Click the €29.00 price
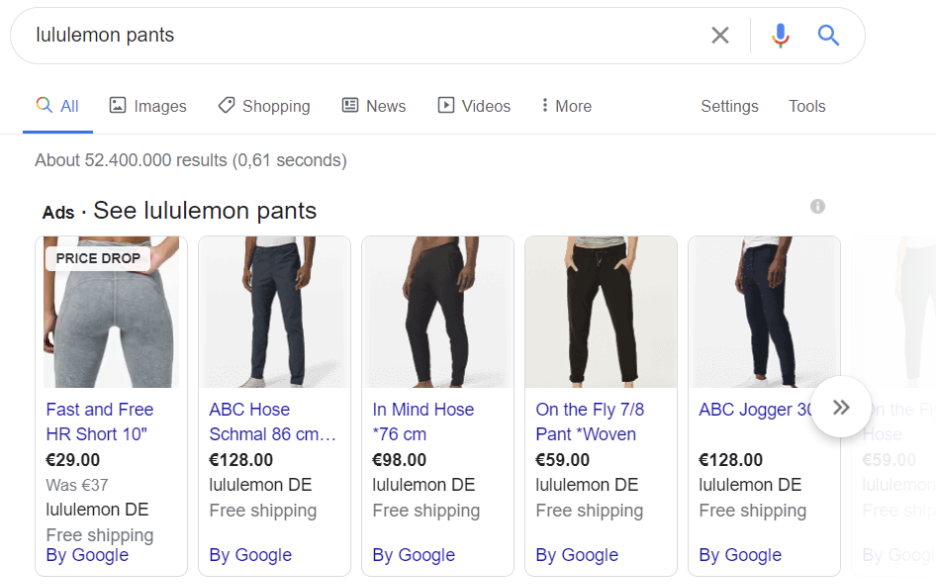The image size is (936, 588). [x=73, y=460]
